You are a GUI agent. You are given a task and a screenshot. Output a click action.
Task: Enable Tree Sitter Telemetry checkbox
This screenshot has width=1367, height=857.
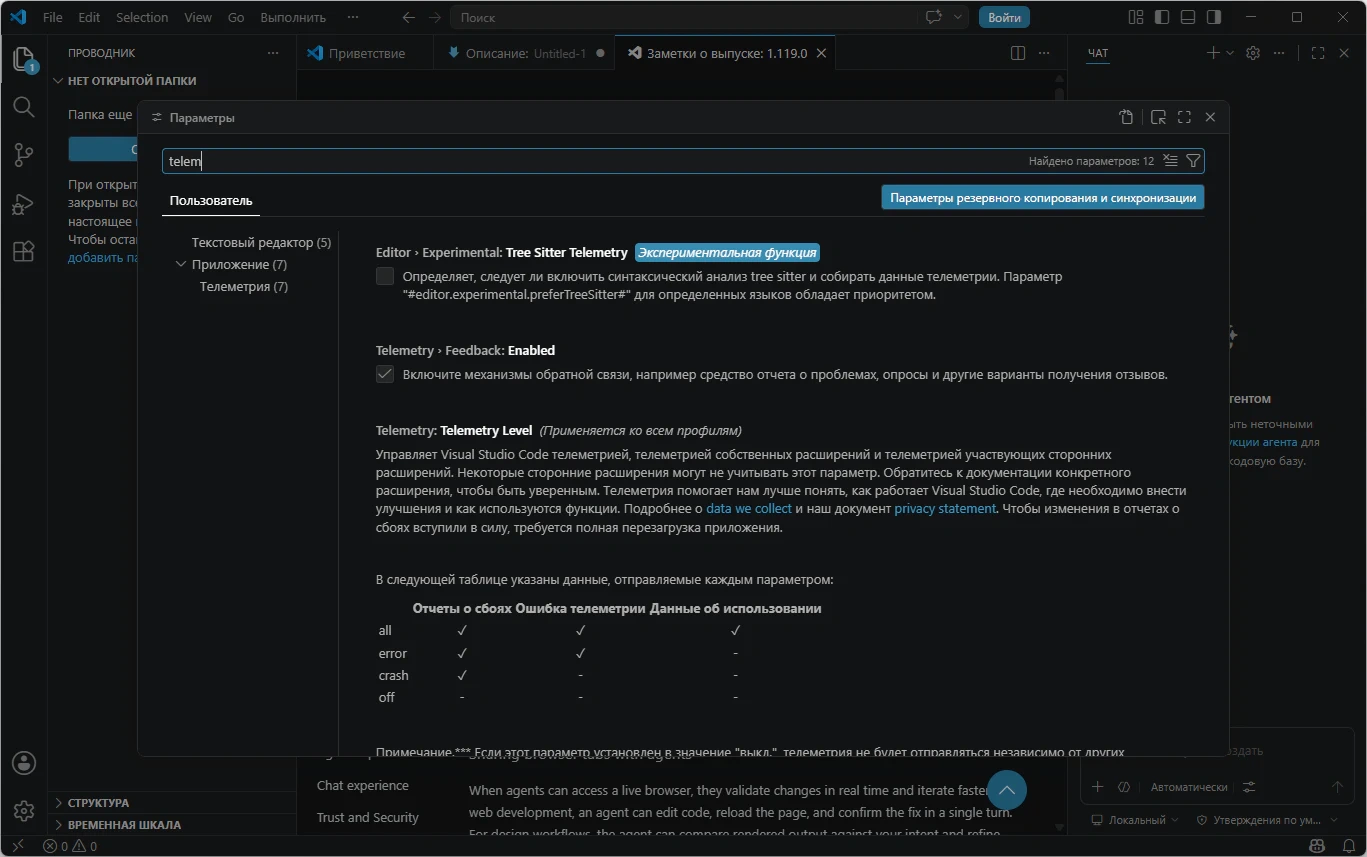385,277
